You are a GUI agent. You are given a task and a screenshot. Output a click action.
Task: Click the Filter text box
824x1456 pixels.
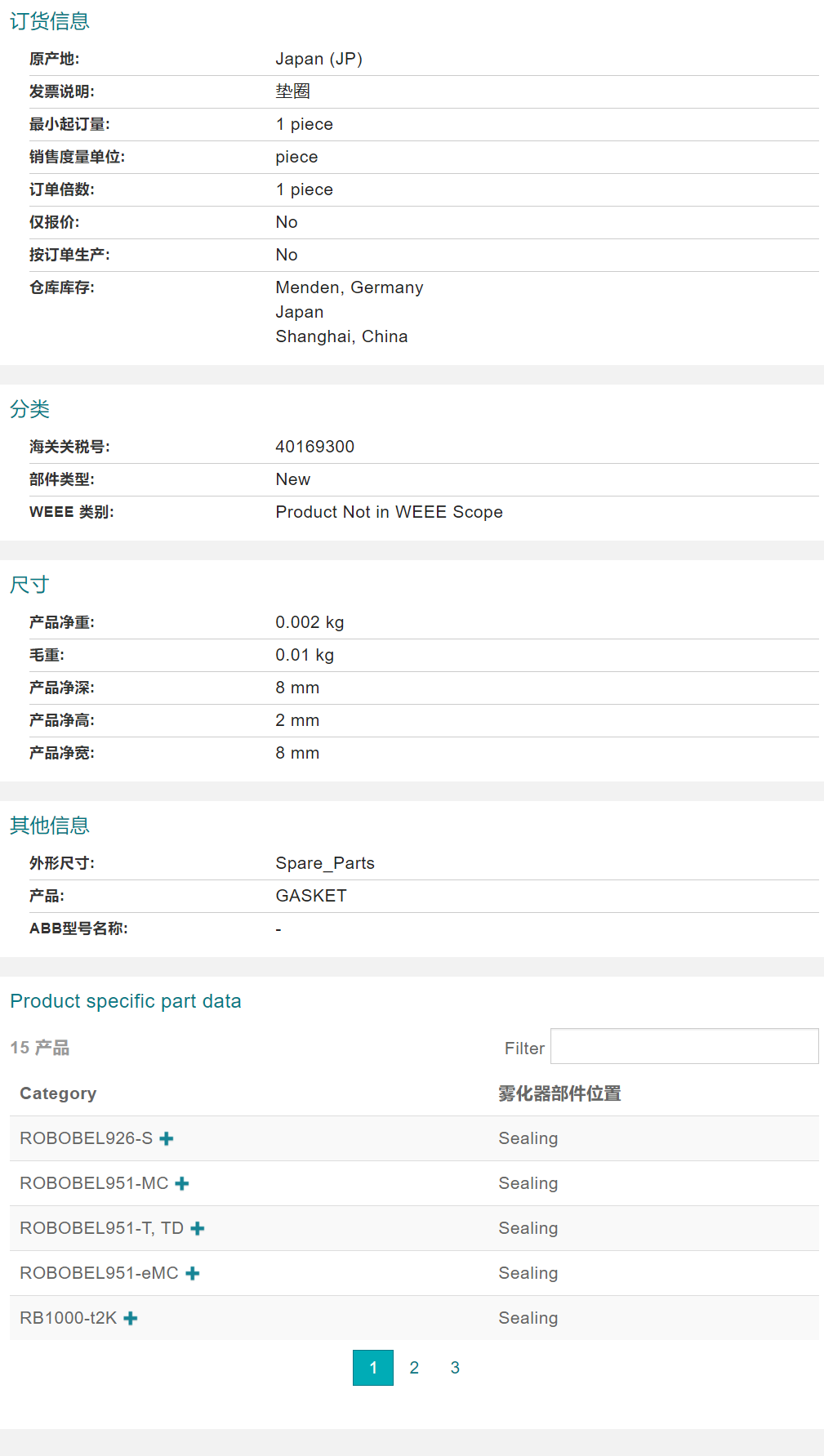684,1047
